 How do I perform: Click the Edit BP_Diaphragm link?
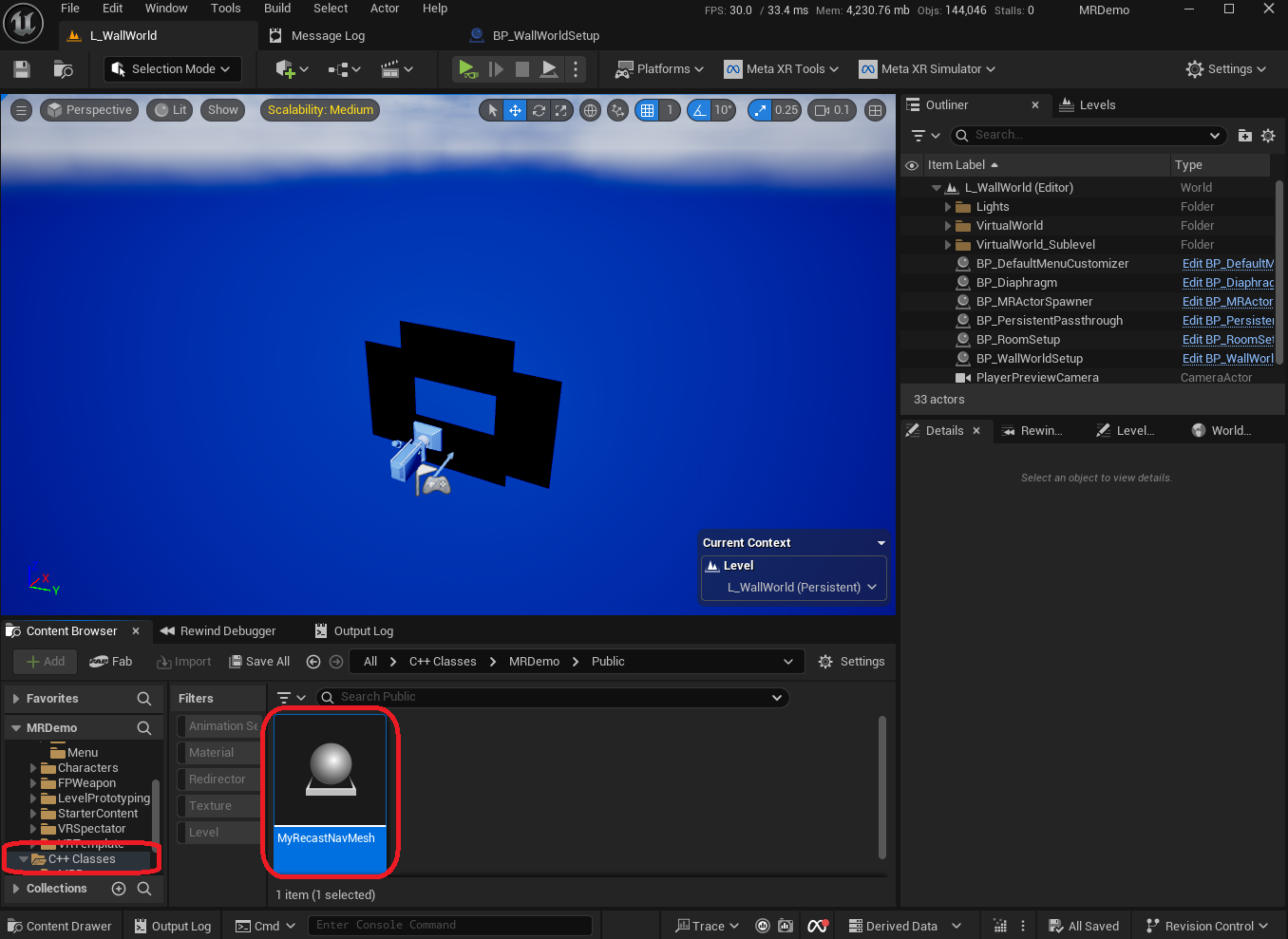(1227, 283)
